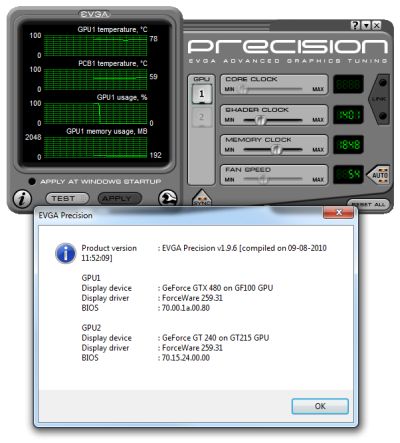Click the GPU1 usage graph
Image resolution: width=400 pixels, height=443 pixels.
pyautogui.click(x=95, y=113)
